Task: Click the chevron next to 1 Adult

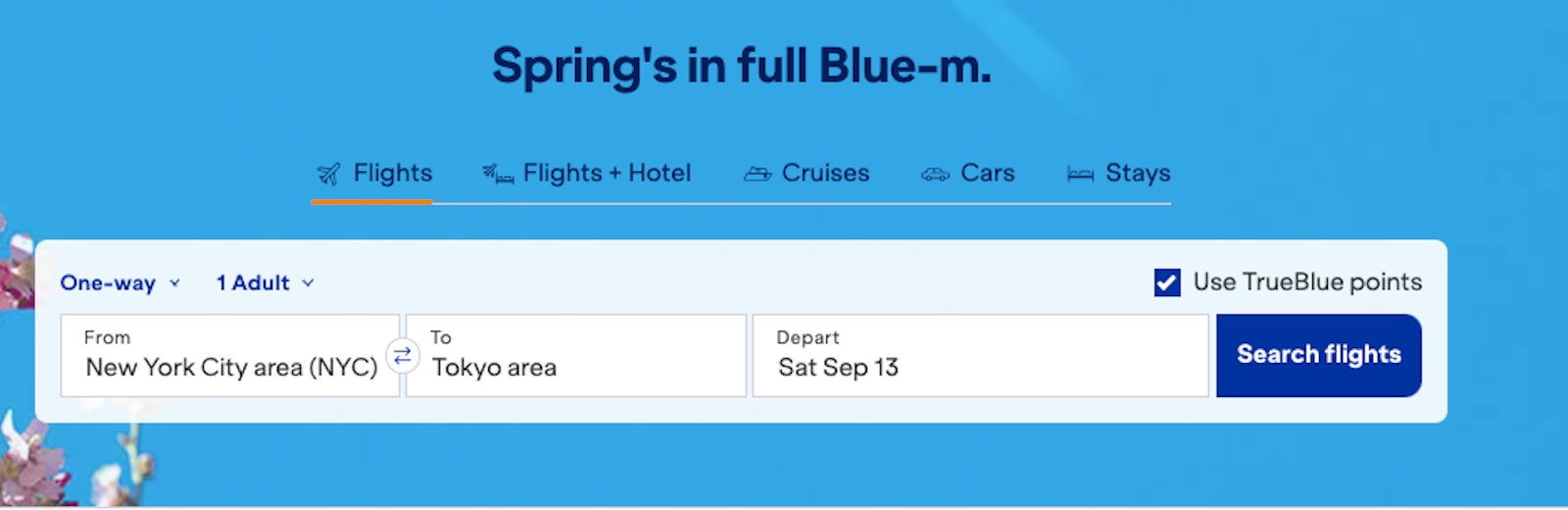Action: click(x=308, y=282)
